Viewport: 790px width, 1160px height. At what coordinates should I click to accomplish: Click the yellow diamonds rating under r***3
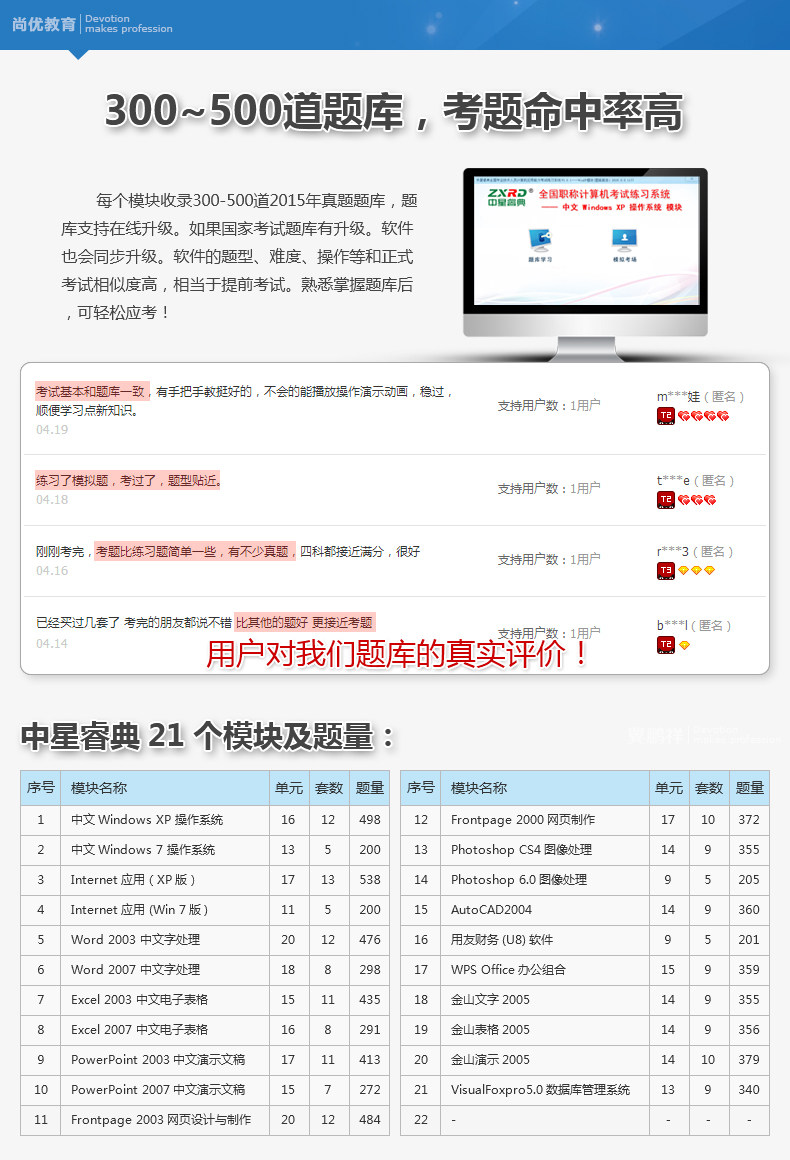click(697, 570)
